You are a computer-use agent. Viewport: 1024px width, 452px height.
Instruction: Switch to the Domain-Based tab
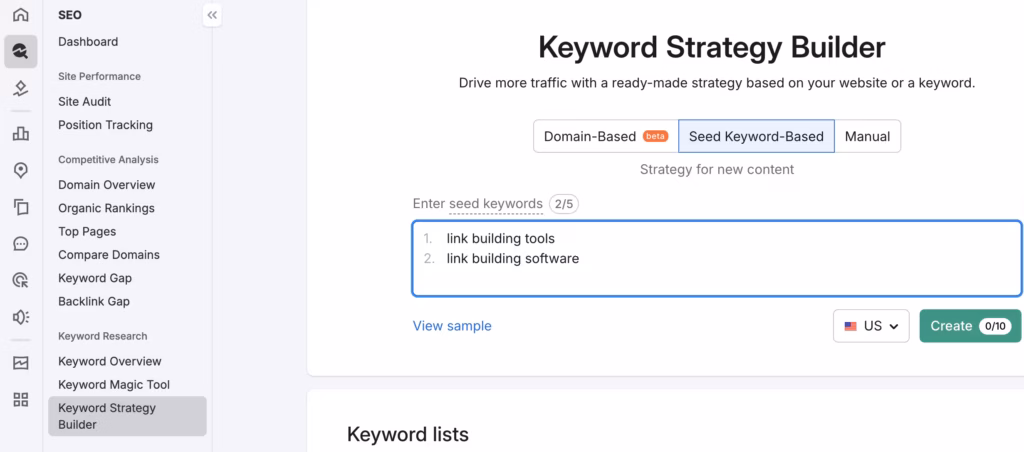[x=605, y=137]
